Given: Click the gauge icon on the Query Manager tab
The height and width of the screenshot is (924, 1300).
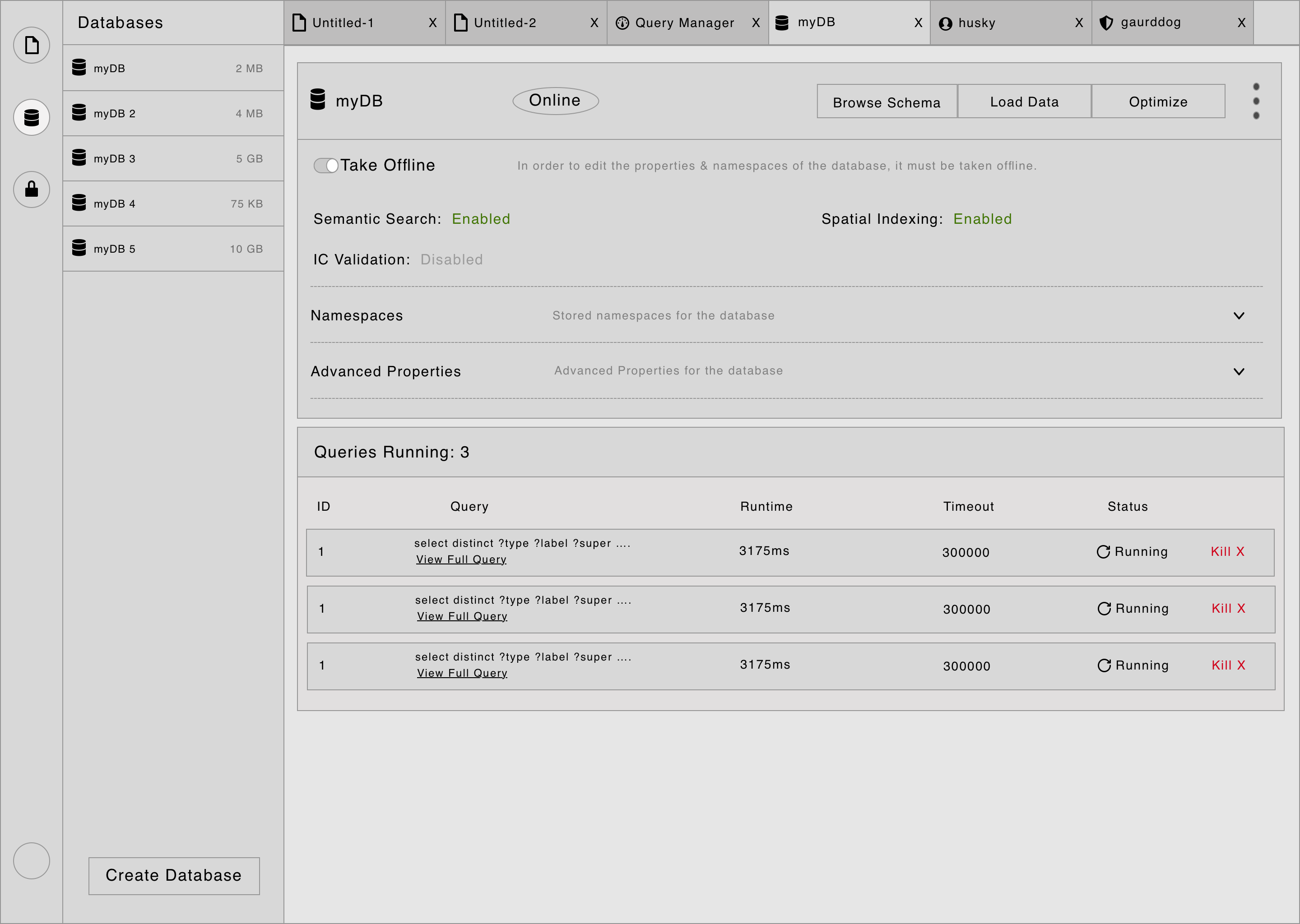Looking at the screenshot, I should click(x=622, y=23).
